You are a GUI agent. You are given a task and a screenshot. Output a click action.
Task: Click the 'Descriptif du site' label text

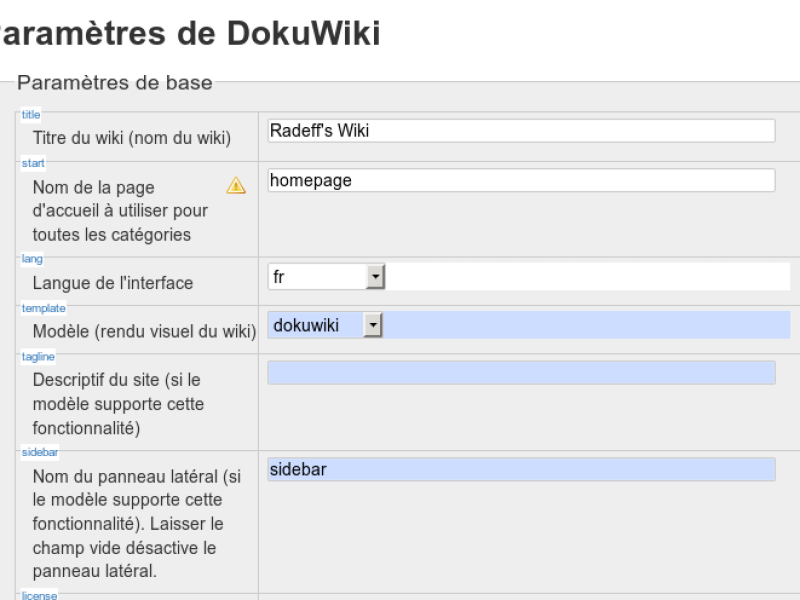click(118, 404)
